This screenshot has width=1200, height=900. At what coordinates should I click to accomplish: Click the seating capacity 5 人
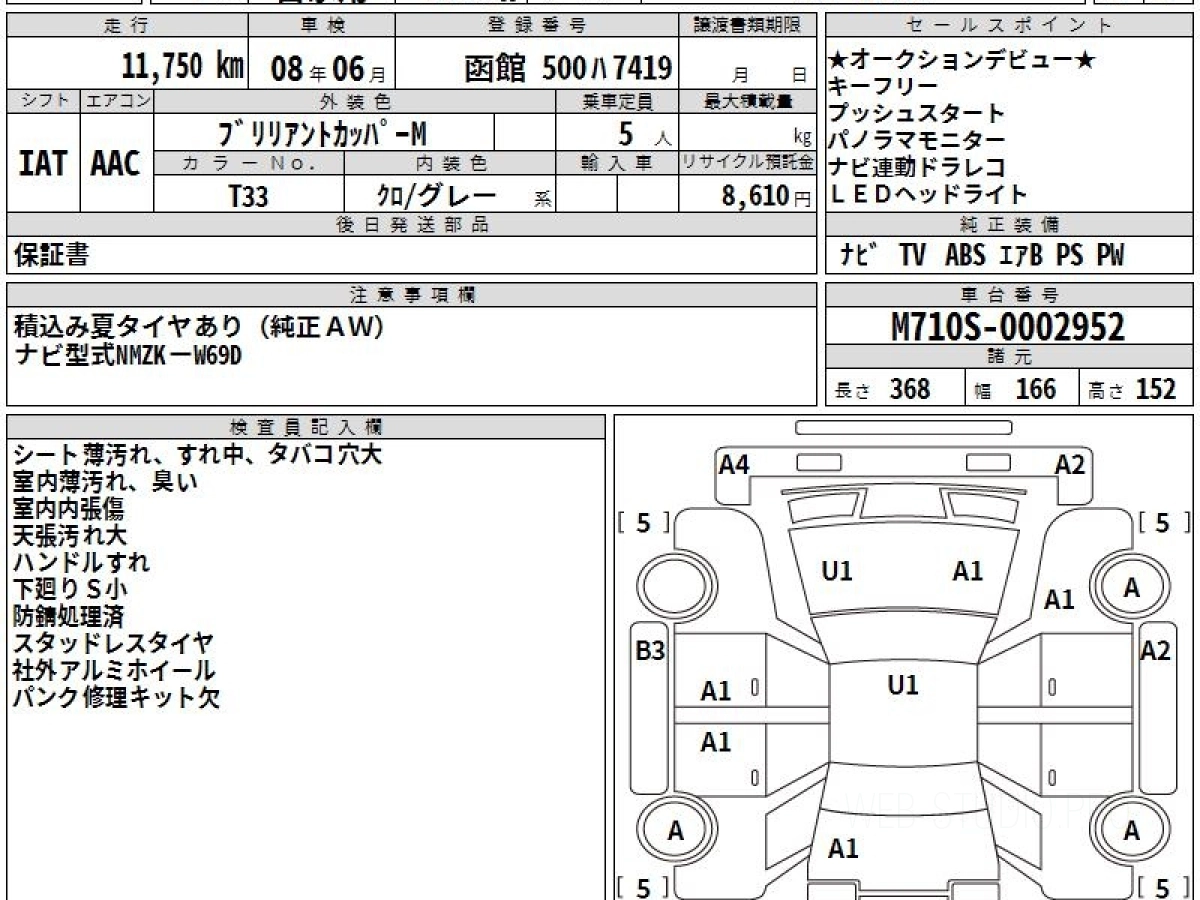point(644,133)
